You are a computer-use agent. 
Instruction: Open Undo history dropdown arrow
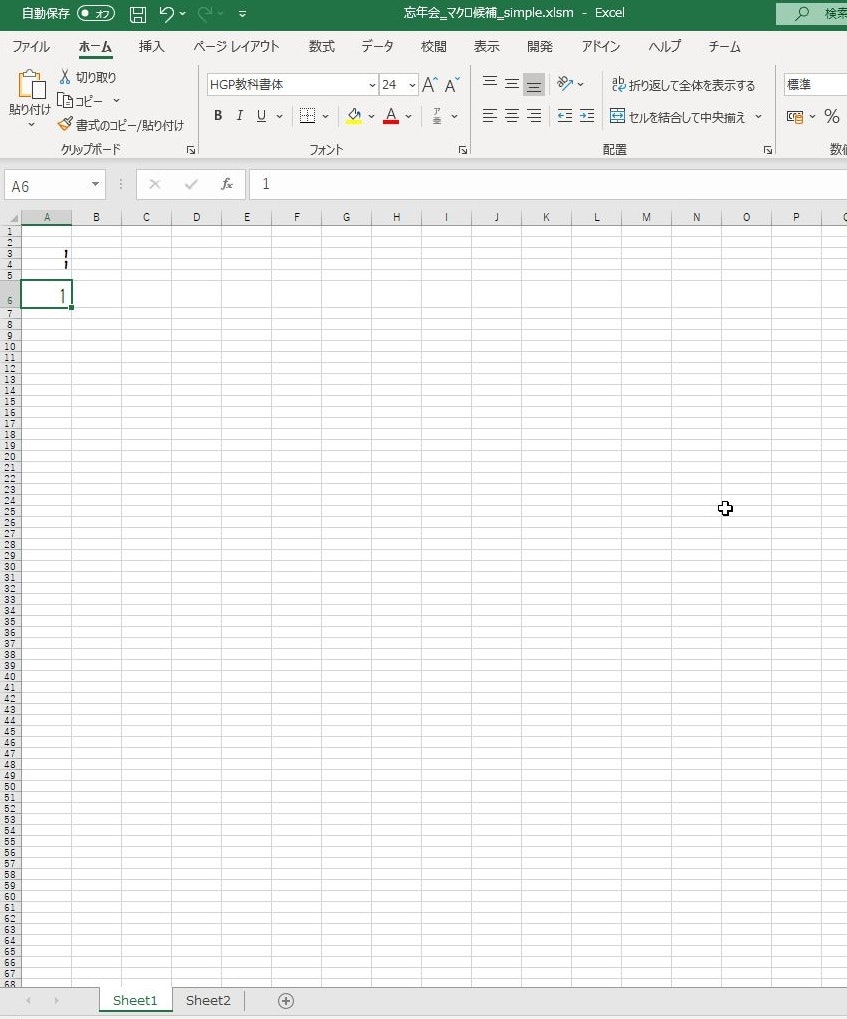click(183, 14)
